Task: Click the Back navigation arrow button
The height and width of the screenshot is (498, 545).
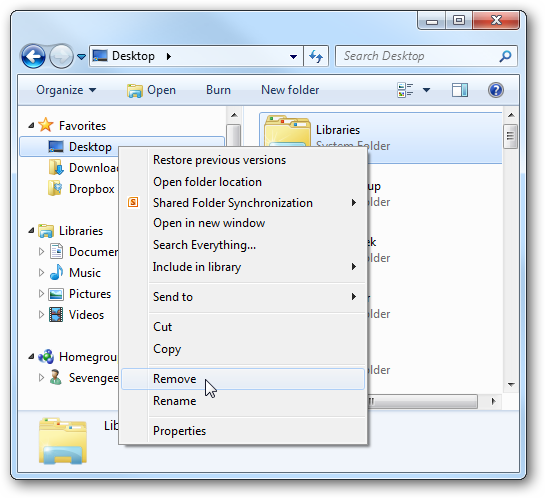Action: click(x=33, y=56)
